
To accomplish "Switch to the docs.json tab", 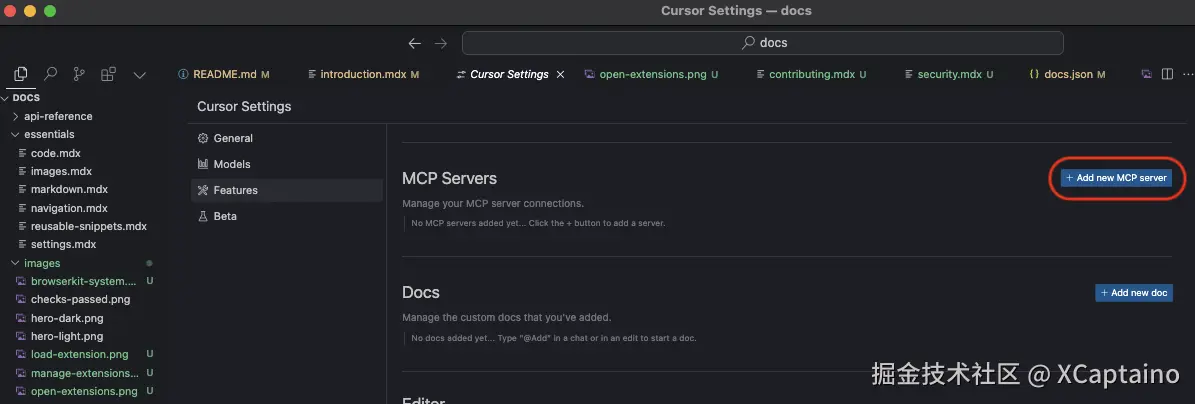I will [x=1067, y=74].
